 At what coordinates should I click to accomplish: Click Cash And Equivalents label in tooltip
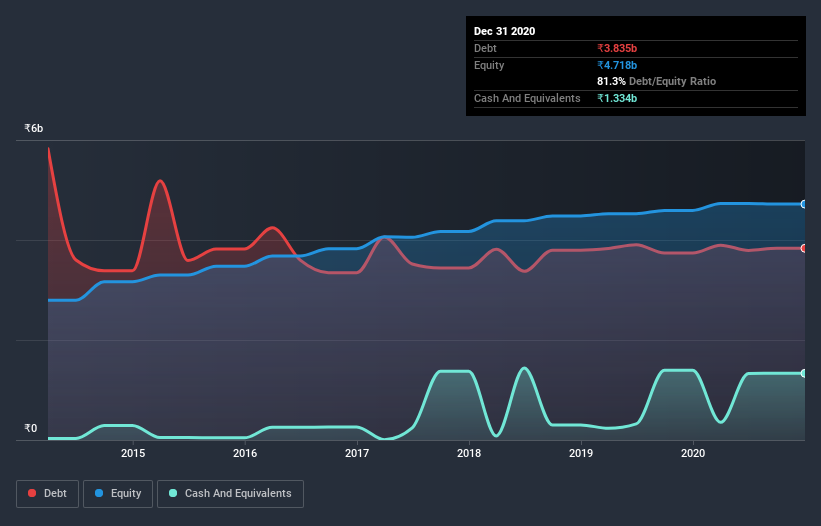(527, 98)
